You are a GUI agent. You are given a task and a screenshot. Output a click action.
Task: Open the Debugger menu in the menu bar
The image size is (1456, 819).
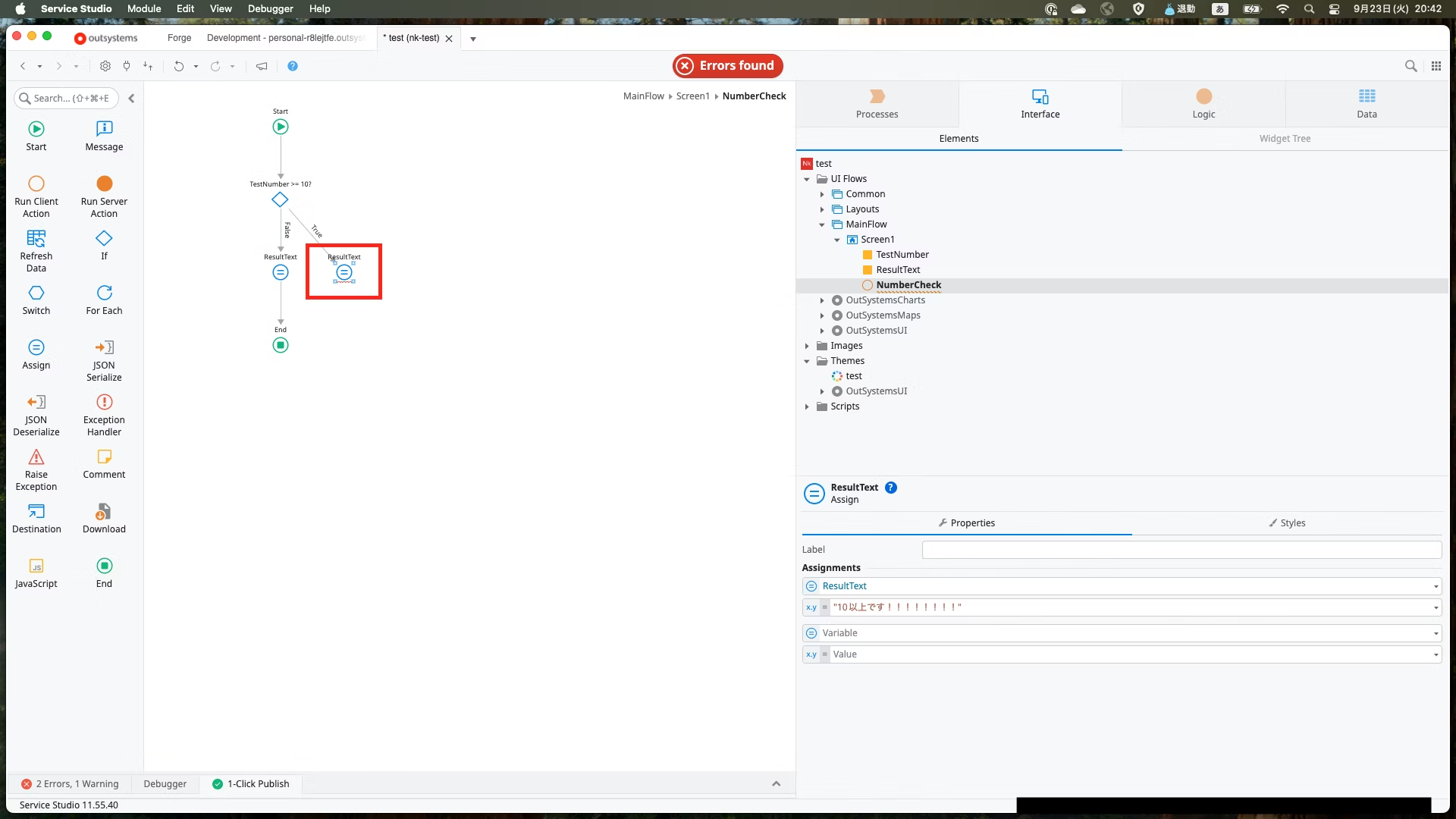click(x=270, y=9)
